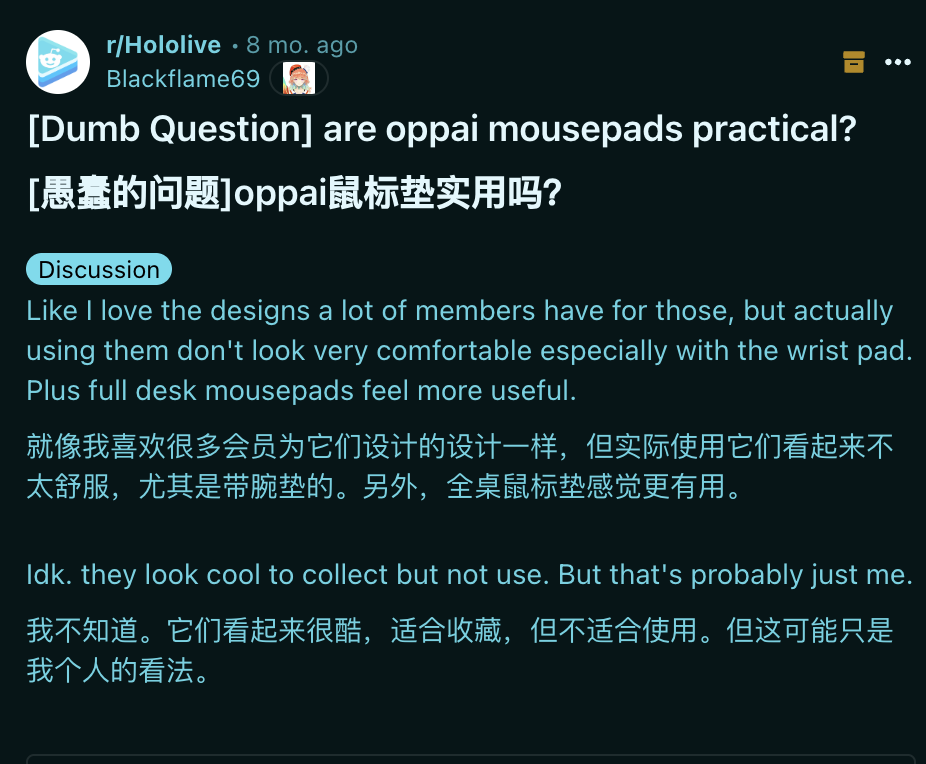Click the translated Chinese post title
Viewport: 926px width, 764px height.
pos(294,192)
